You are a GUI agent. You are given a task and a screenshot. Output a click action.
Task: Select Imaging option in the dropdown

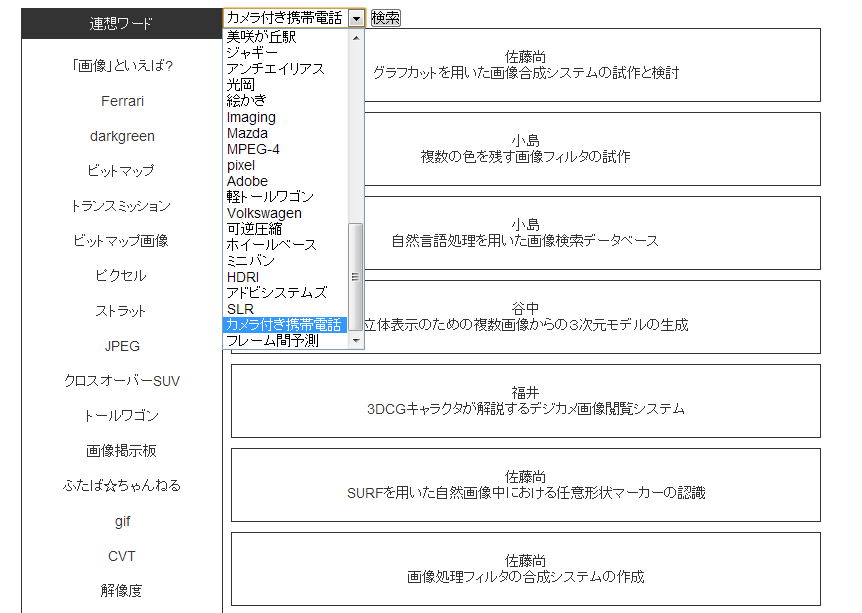click(x=285, y=117)
